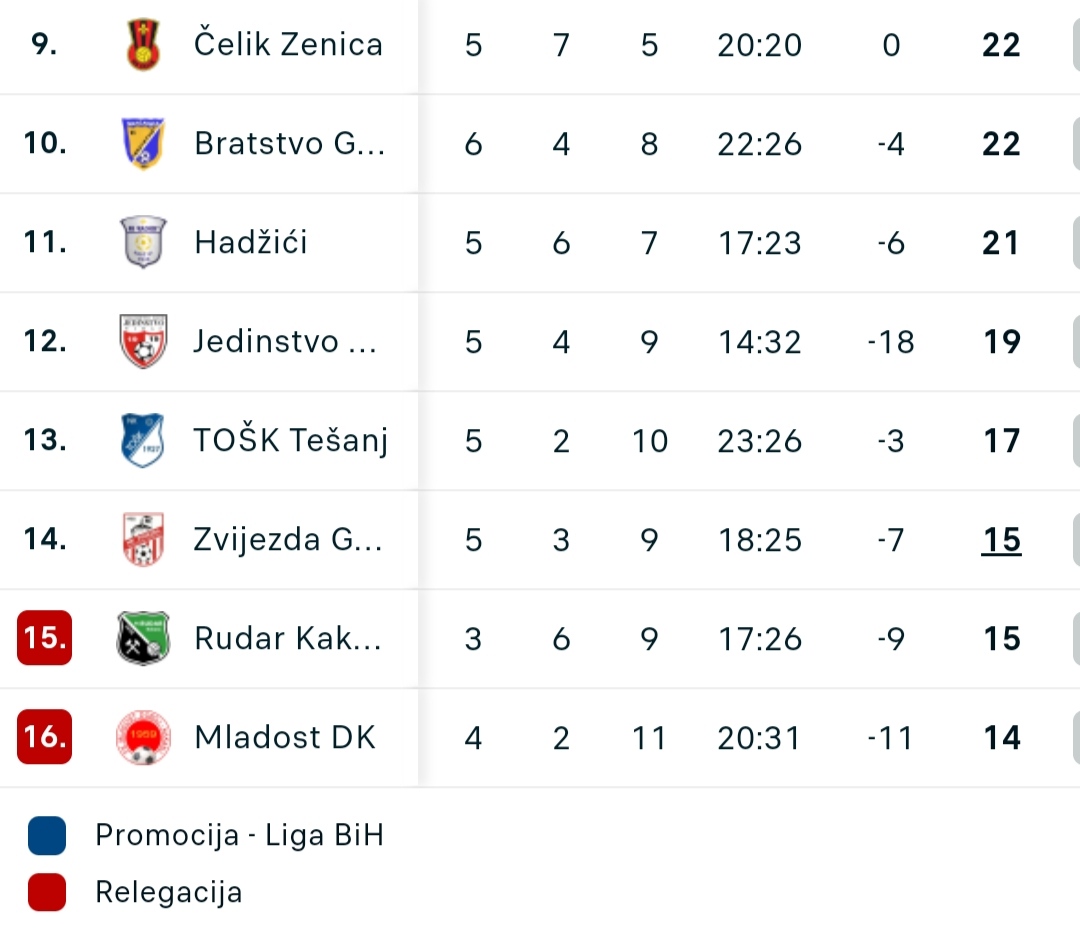Select Zvijezda G... club crest

pyautogui.click(x=143, y=539)
